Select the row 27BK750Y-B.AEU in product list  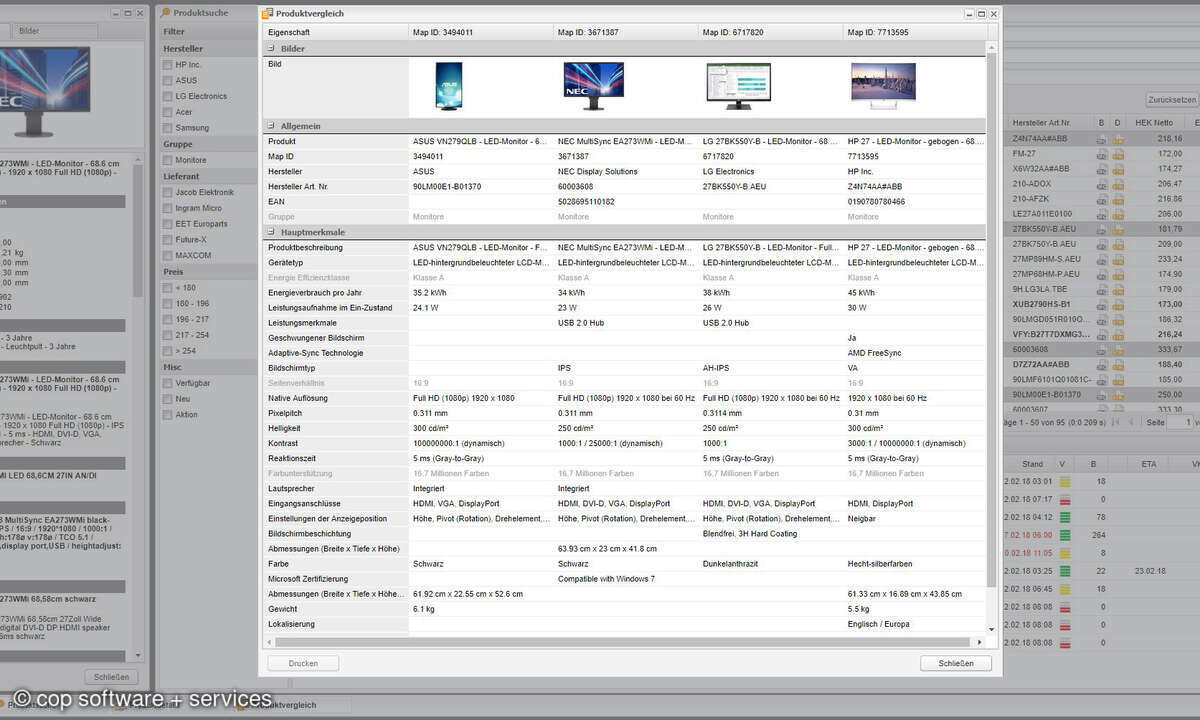click(x=1104, y=244)
